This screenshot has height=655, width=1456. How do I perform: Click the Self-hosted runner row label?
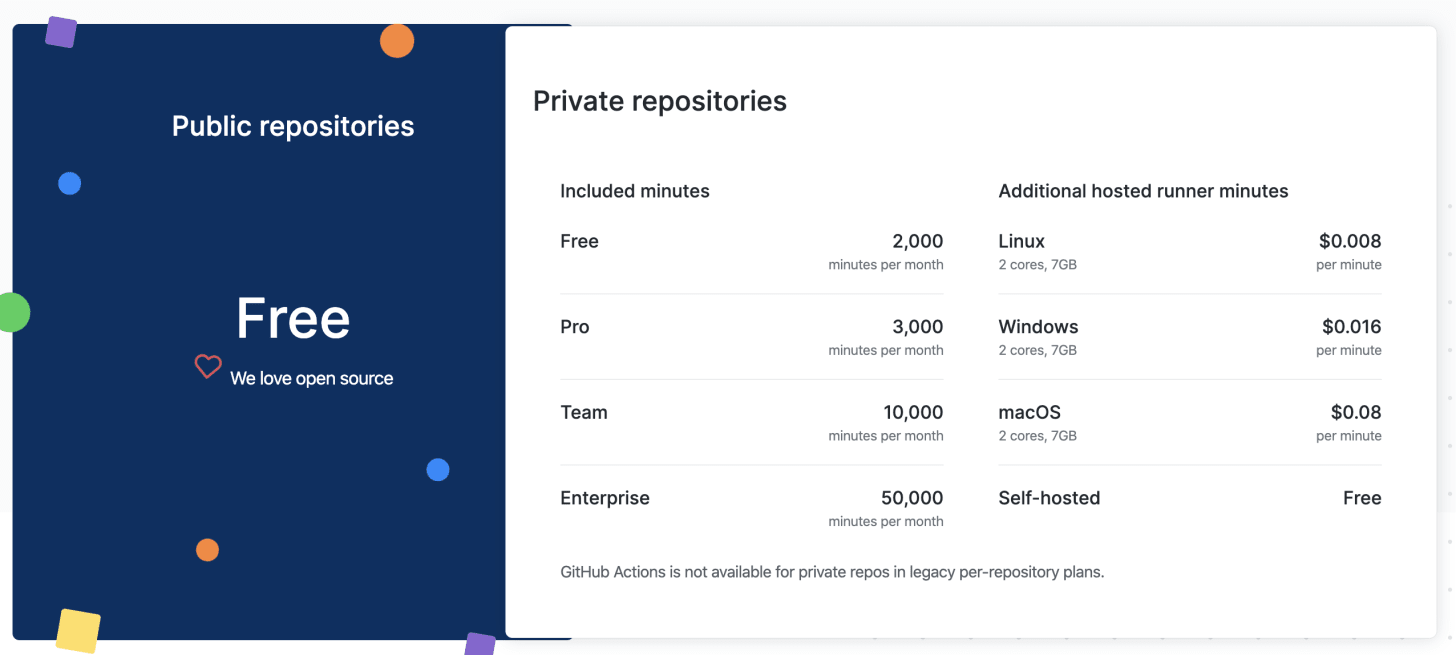pos(1049,498)
